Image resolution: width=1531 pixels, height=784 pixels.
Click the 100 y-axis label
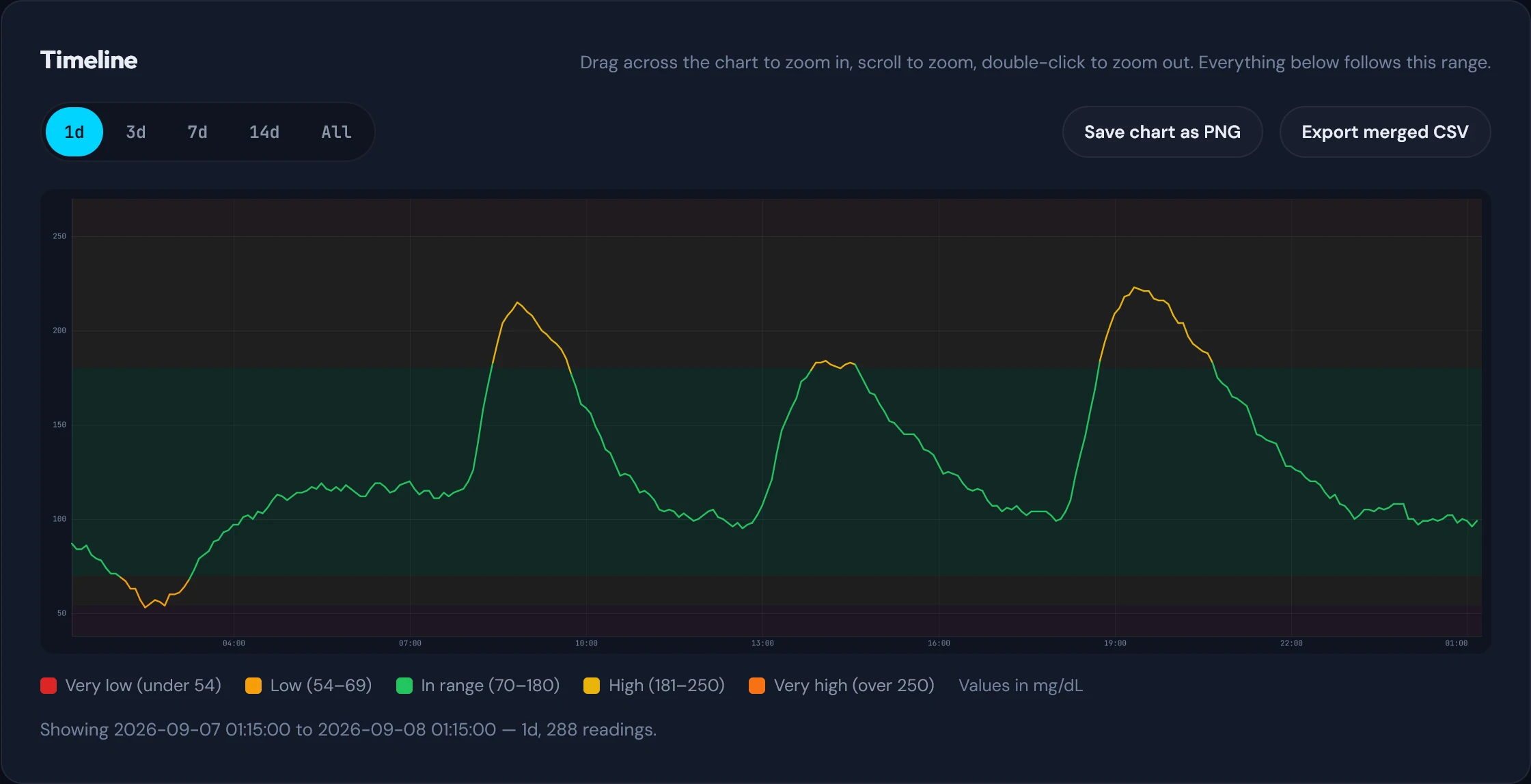tap(59, 519)
